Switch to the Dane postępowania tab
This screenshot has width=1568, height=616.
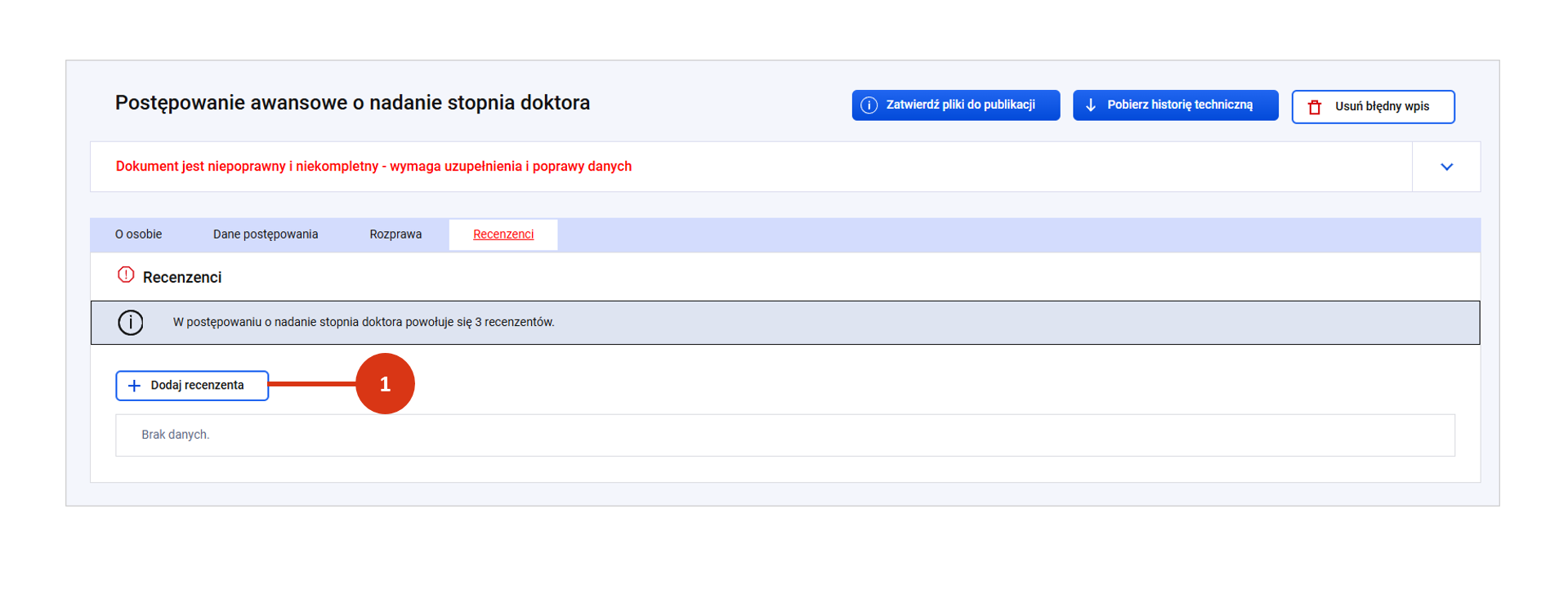266,234
